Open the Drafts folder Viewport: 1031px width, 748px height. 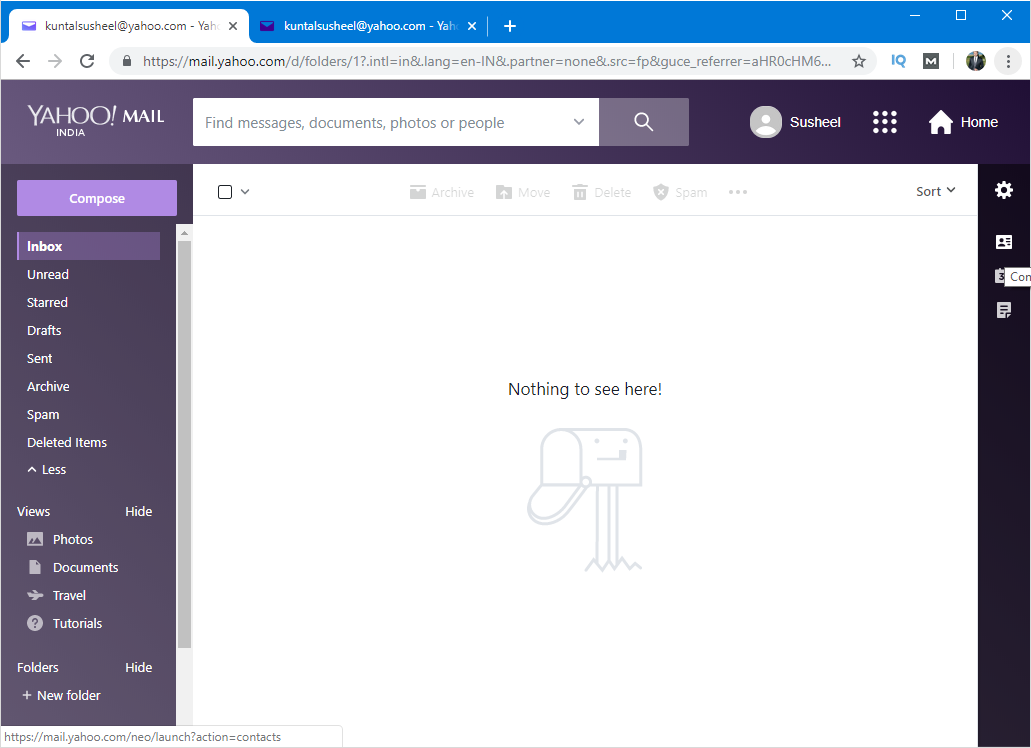[44, 330]
